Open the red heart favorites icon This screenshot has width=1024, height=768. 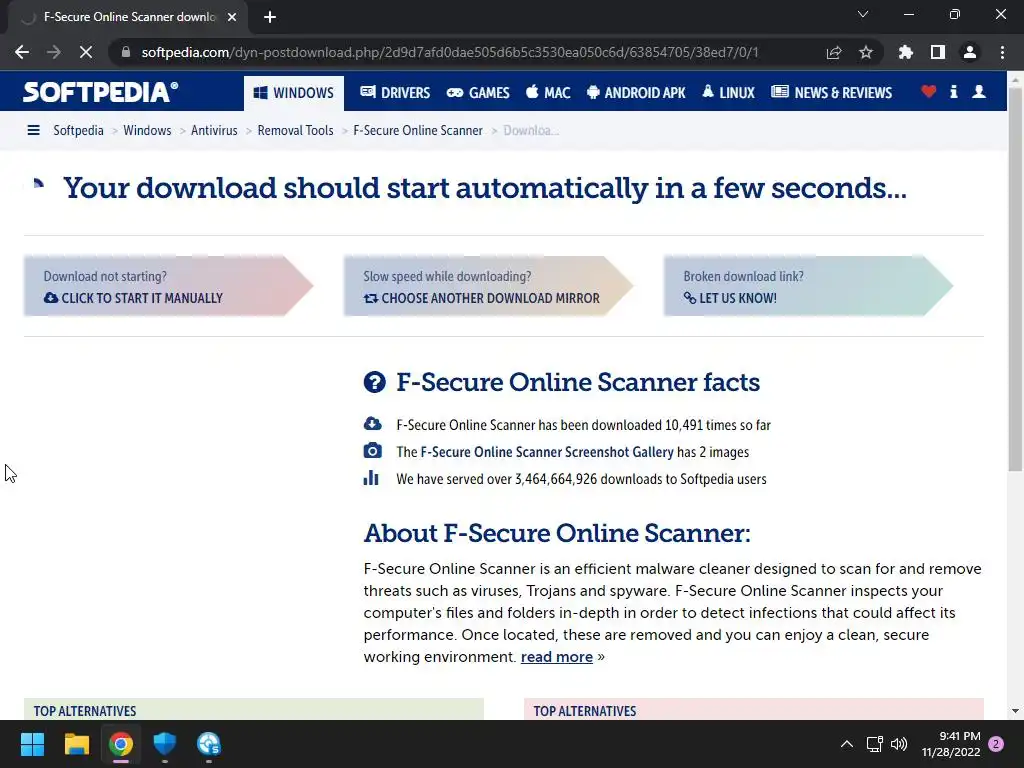929,92
